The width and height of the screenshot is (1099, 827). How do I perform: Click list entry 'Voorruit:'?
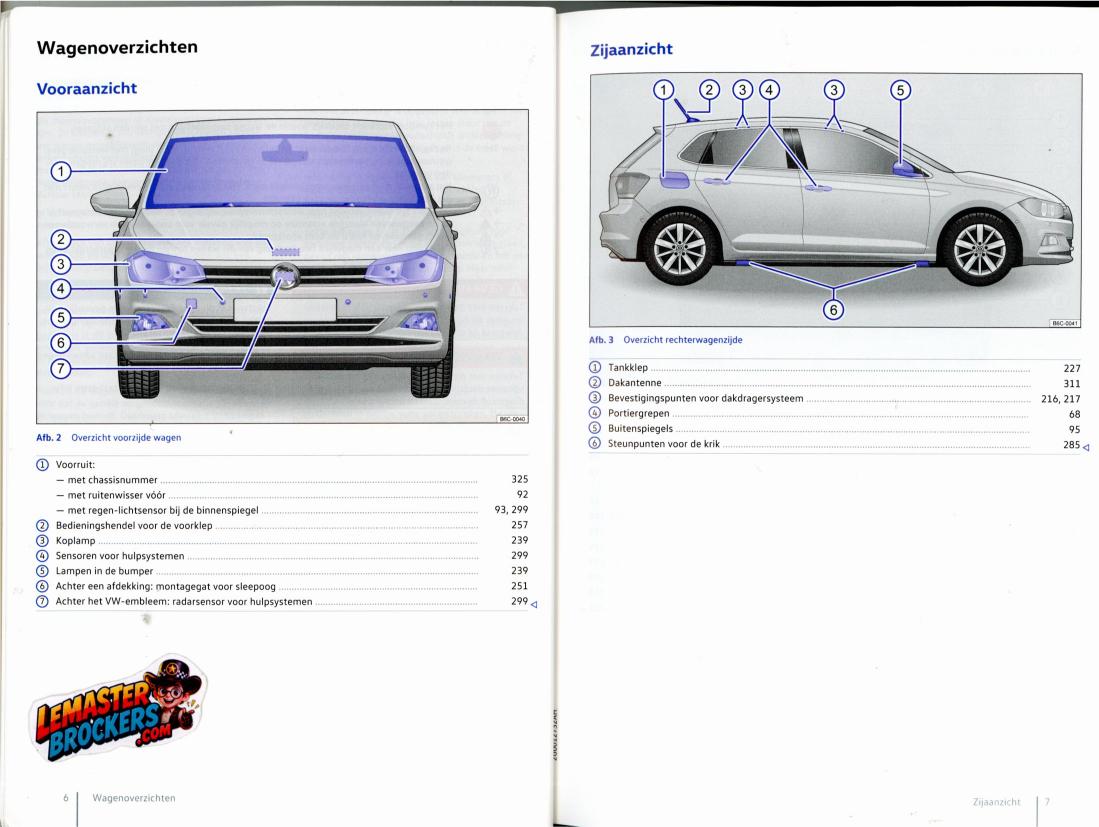click(x=75, y=465)
